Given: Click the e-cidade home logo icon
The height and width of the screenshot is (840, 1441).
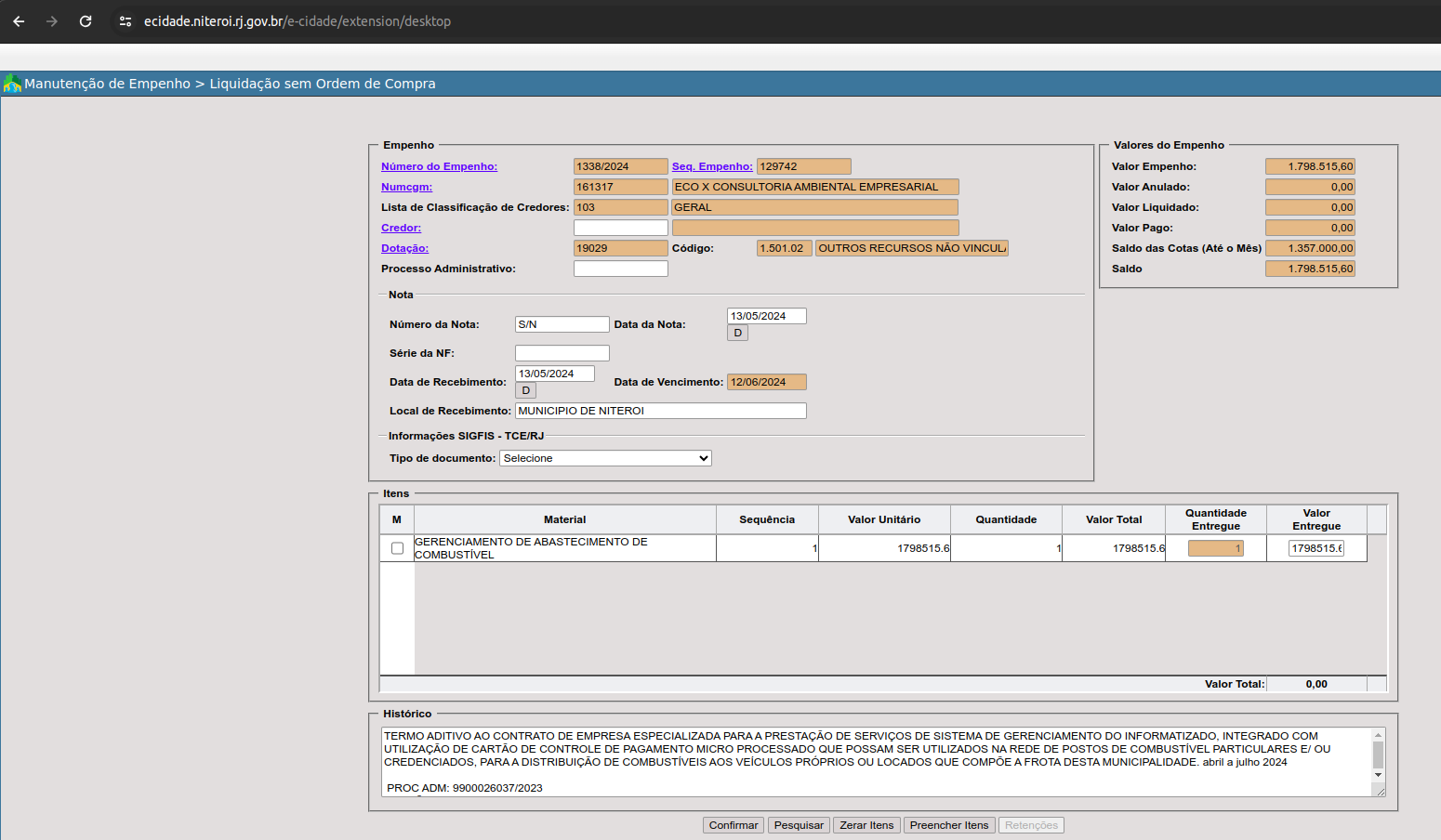Looking at the screenshot, I should click(12, 84).
